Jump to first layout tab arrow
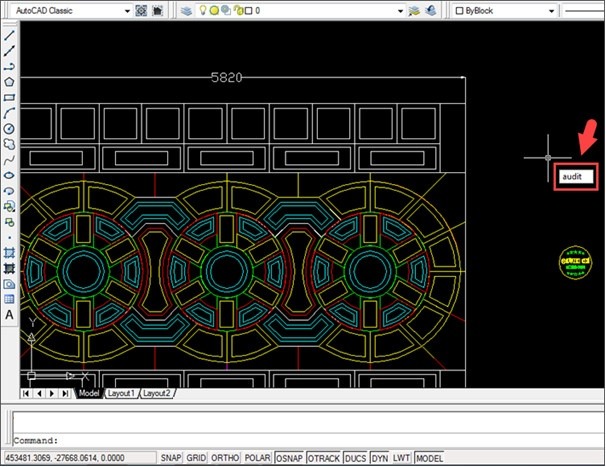The height and width of the screenshot is (467, 606). (26, 393)
